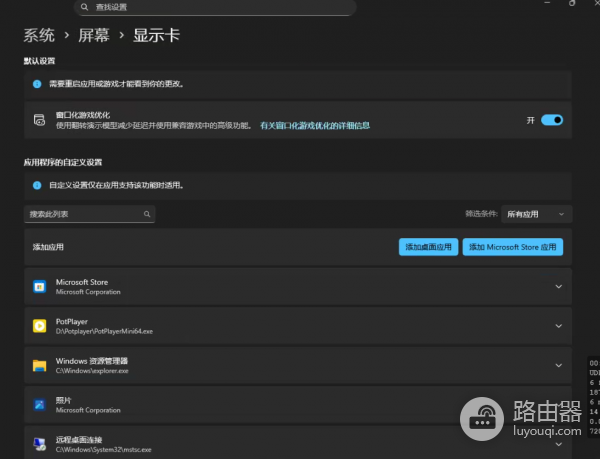
Task: Click the search magnifier icon in the settings search bar
Action: click(85, 7)
